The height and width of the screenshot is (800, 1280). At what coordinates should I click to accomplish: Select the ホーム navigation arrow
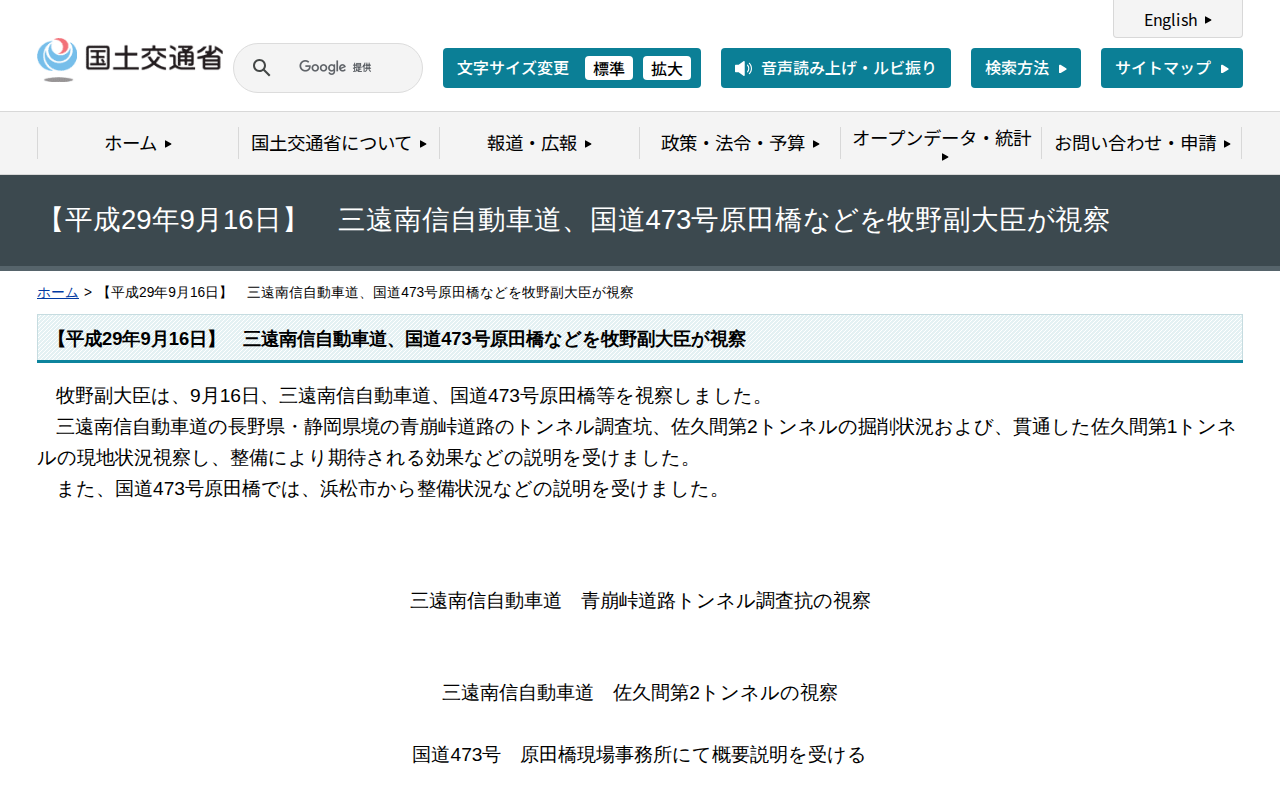tap(168, 143)
